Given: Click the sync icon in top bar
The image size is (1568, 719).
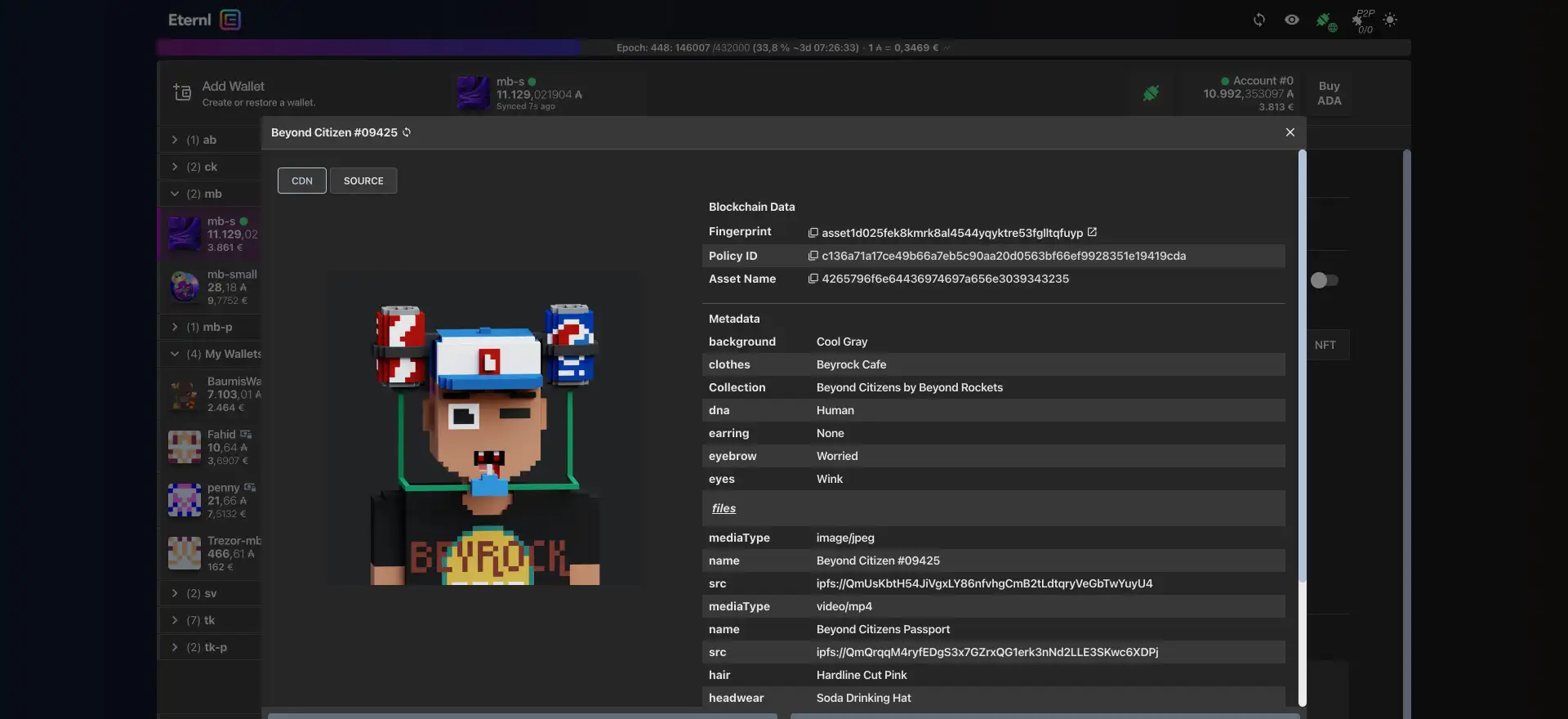Looking at the screenshot, I should [x=1258, y=20].
